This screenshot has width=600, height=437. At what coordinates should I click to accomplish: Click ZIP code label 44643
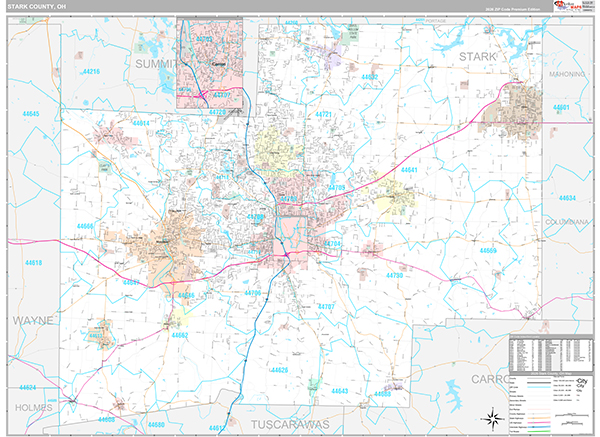tap(340, 391)
